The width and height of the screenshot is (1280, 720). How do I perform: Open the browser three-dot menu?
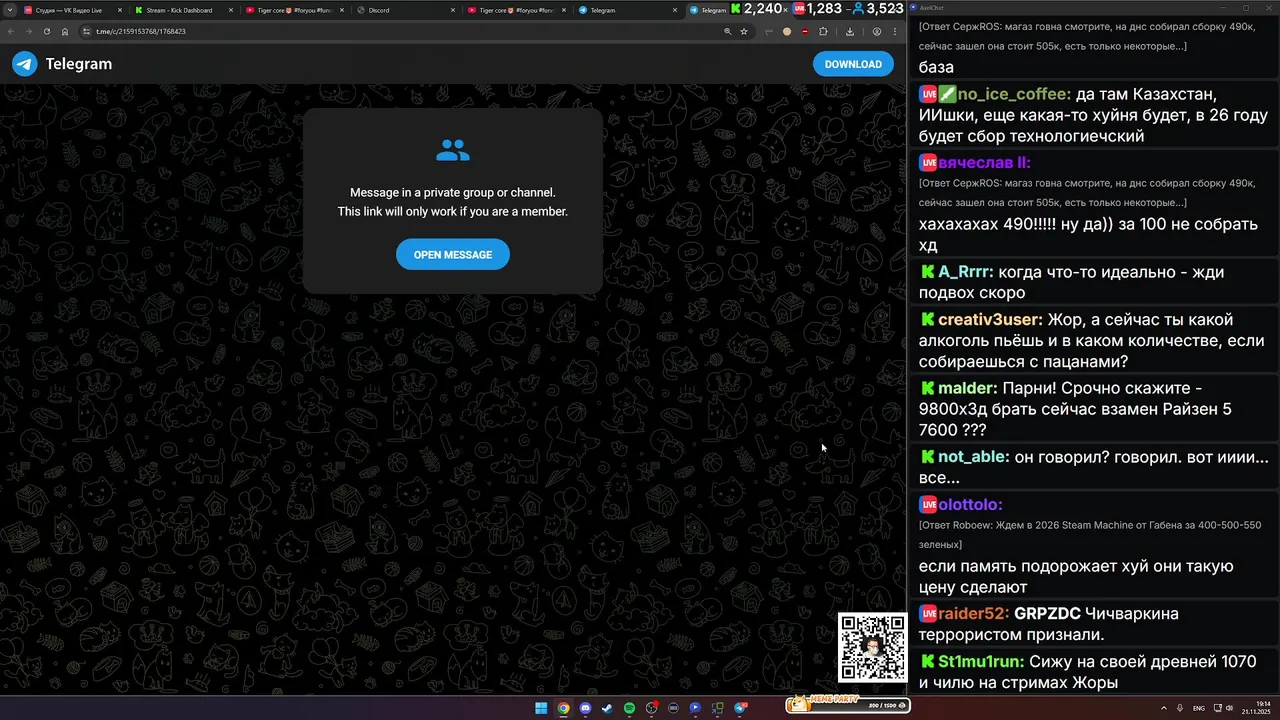tap(894, 31)
